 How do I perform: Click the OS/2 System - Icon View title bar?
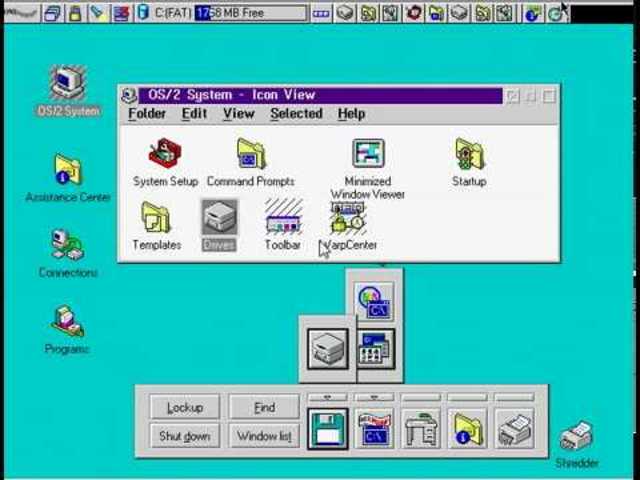(x=320, y=96)
